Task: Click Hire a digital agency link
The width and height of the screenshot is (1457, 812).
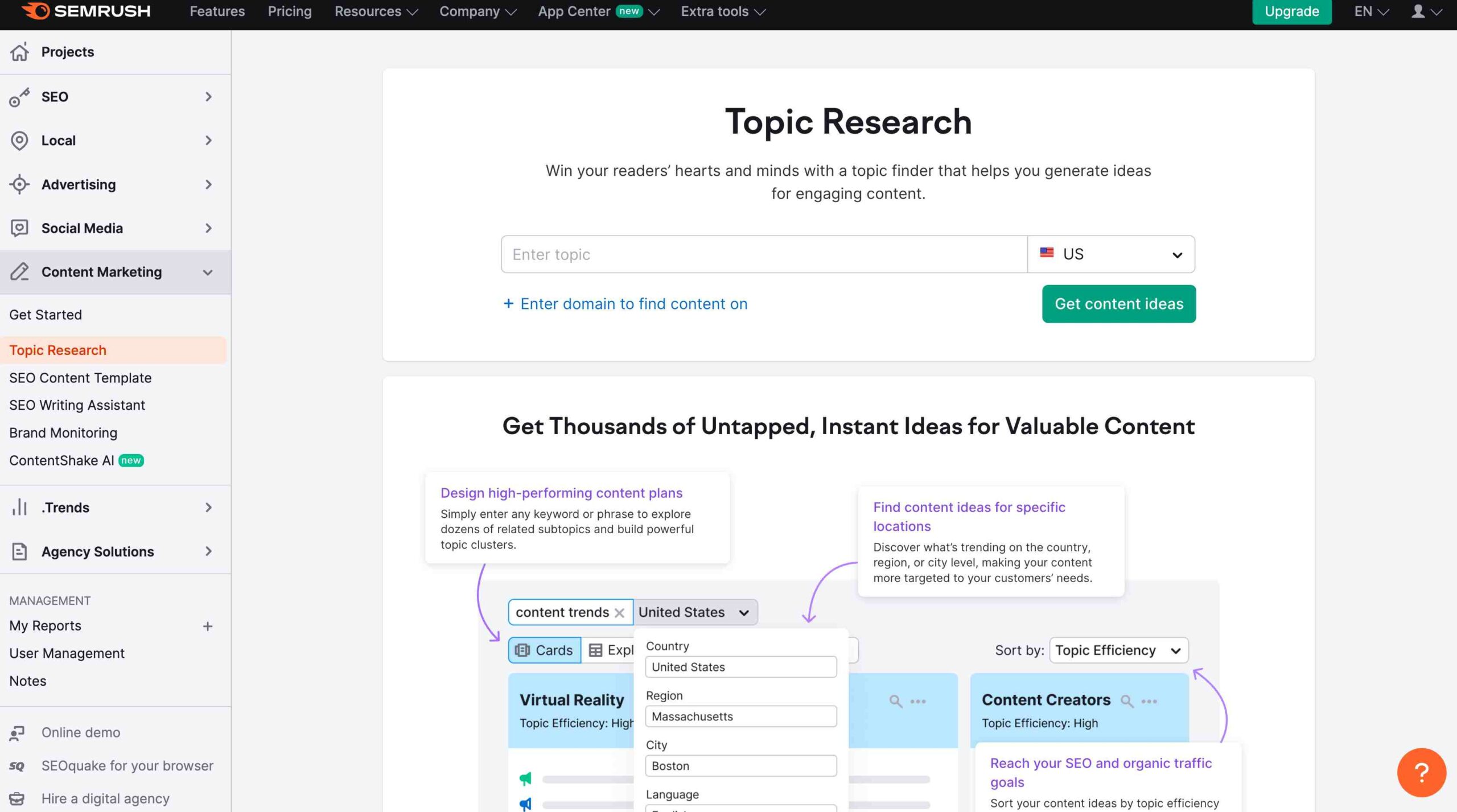Action: (105, 799)
